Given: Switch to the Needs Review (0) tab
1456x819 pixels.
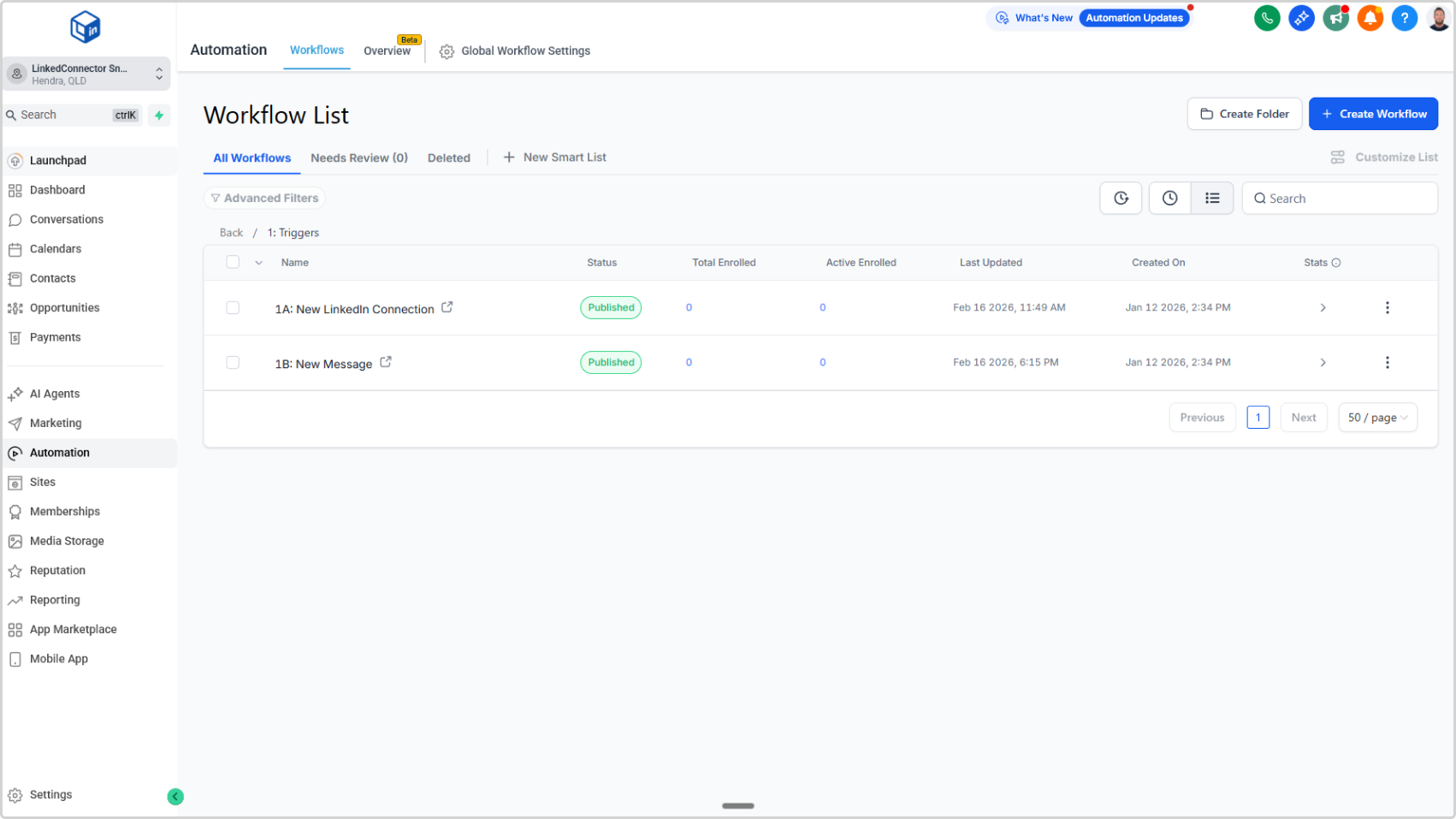Looking at the screenshot, I should click(x=359, y=158).
